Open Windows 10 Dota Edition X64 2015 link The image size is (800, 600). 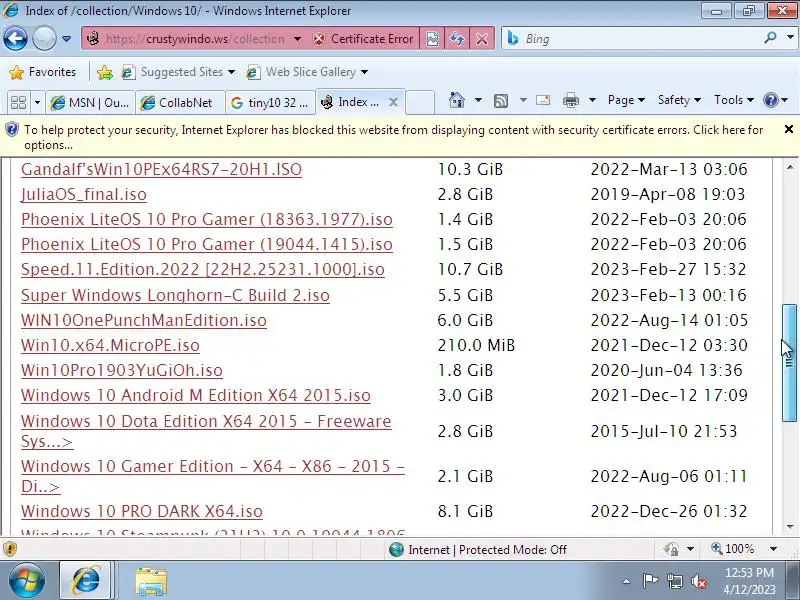coord(206,431)
